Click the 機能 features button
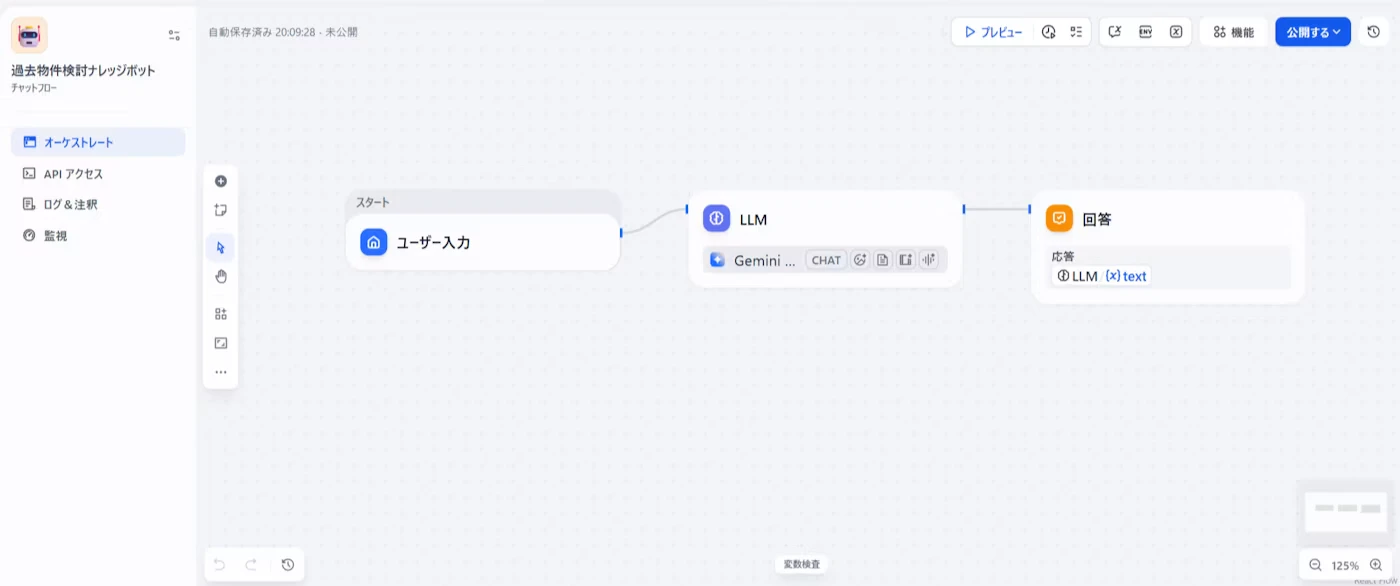Image resolution: width=1400 pixels, height=586 pixels. pos(1233,32)
